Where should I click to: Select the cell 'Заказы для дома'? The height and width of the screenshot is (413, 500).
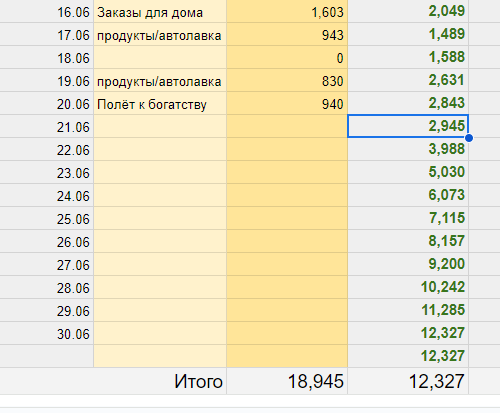[x=160, y=12]
